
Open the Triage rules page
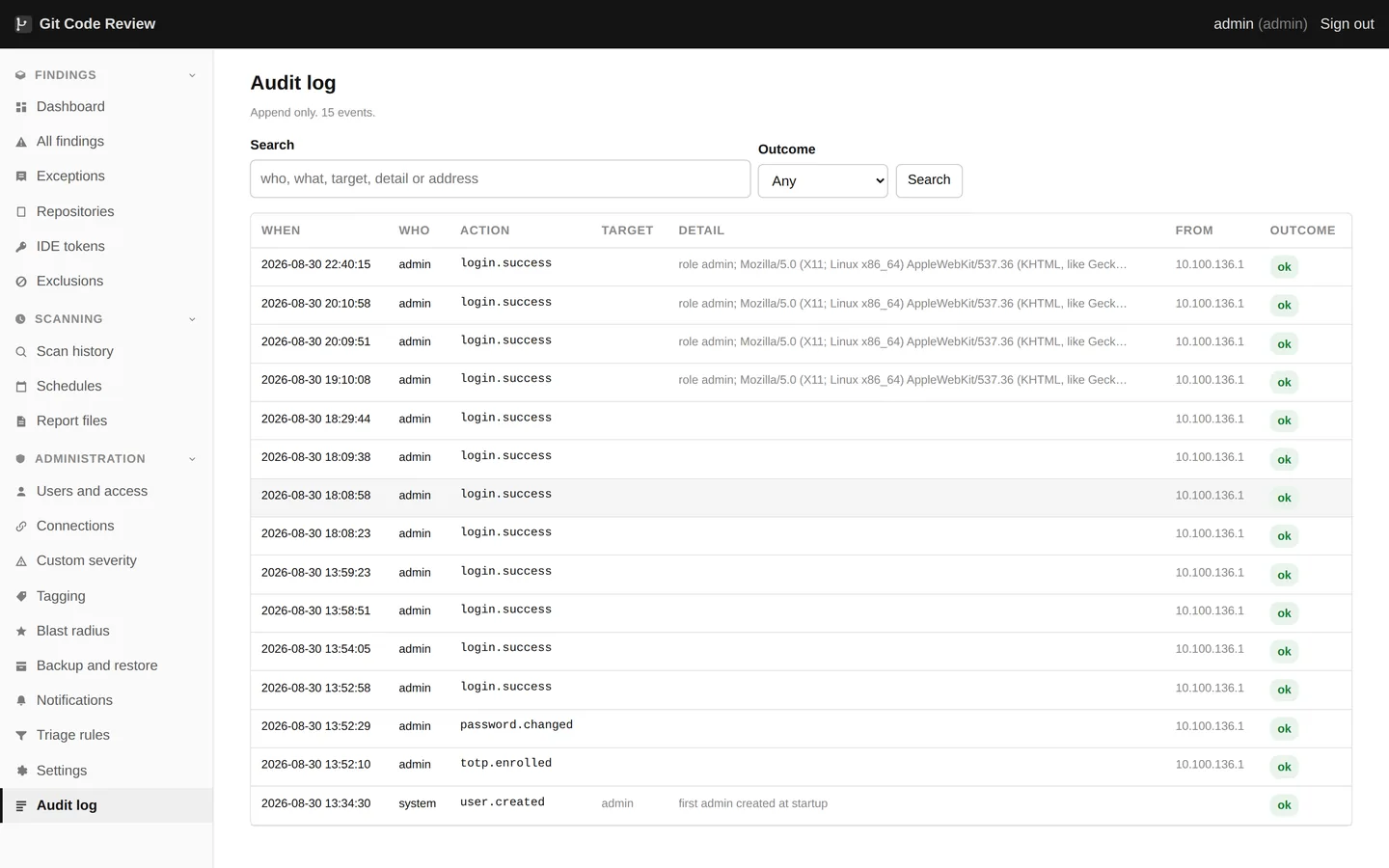coord(106,736)
